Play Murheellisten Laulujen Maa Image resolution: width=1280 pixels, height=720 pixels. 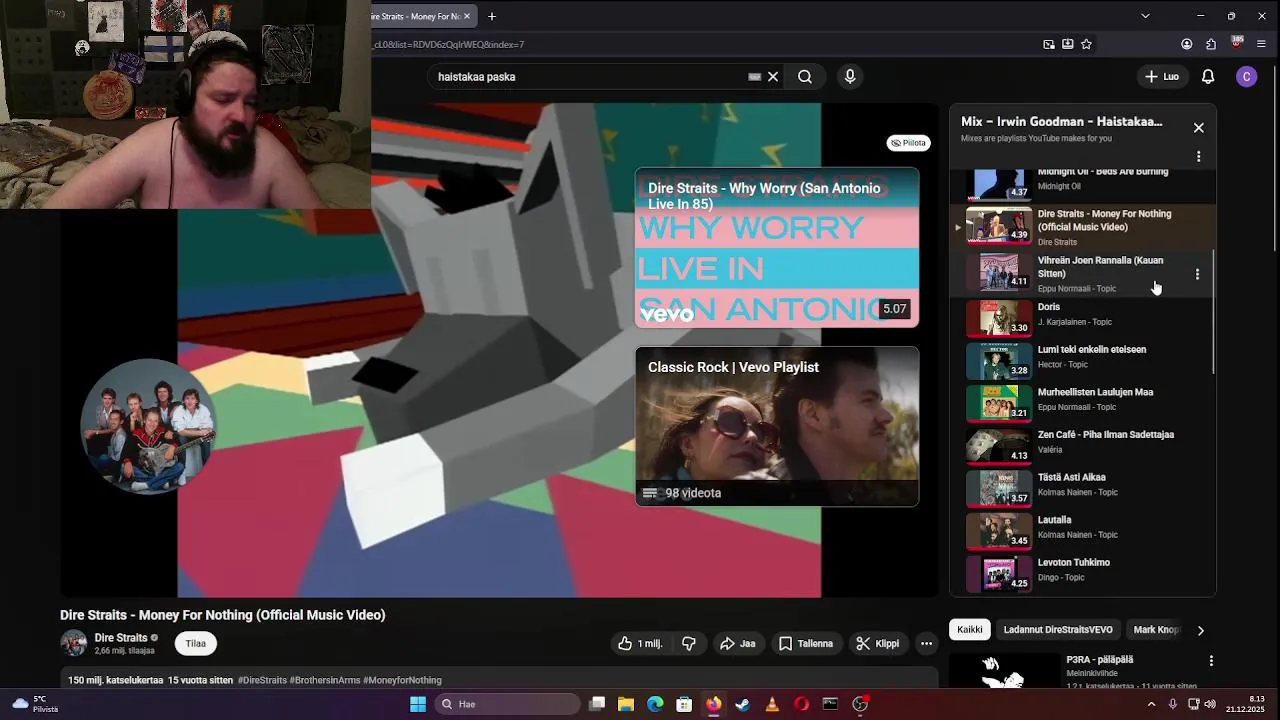tap(1083, 402)
